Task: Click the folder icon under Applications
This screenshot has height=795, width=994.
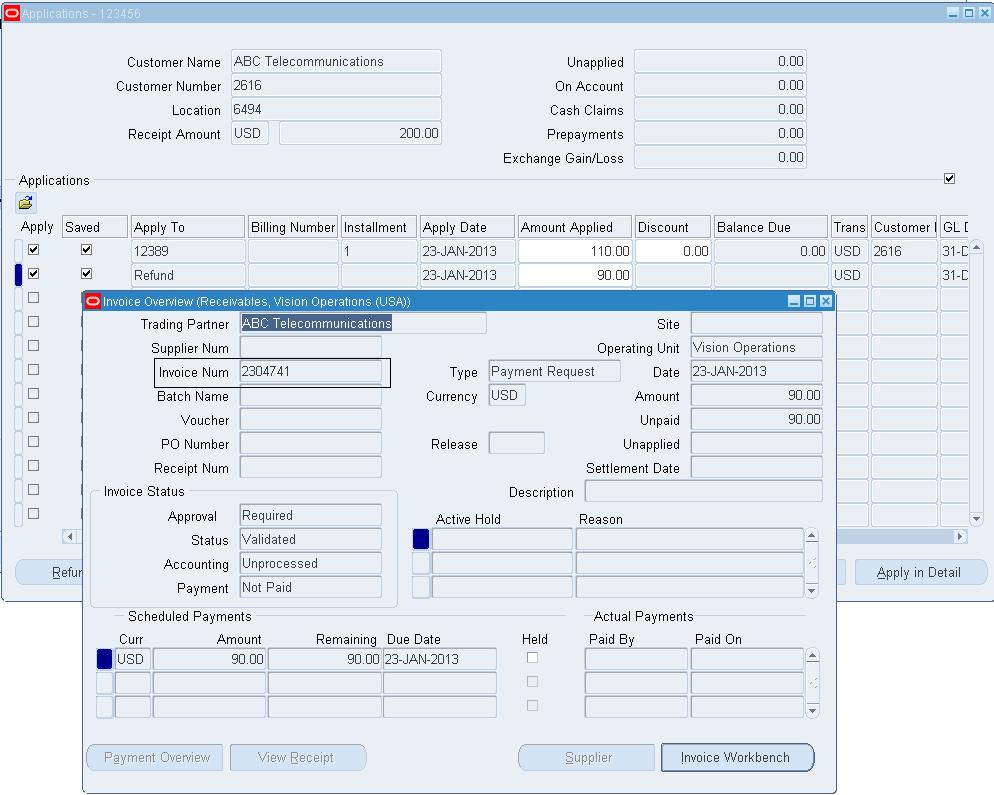Action: pos(26,203)
